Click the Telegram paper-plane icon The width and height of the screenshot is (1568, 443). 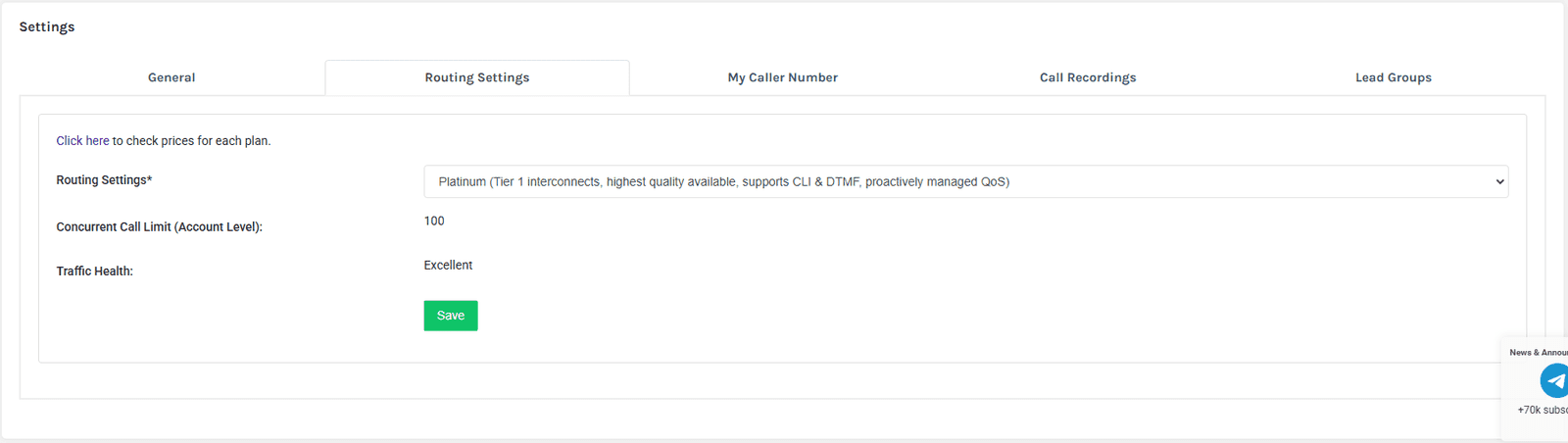[1554, 380]
